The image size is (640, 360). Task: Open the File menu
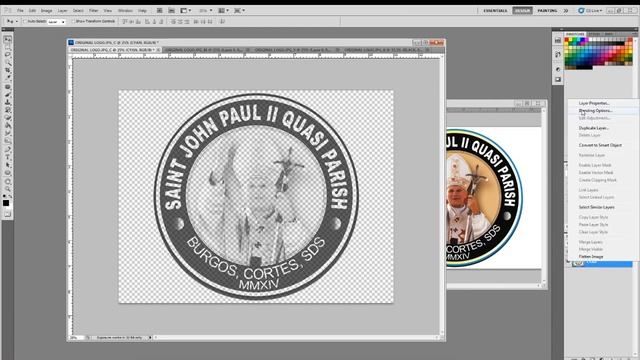20,10
